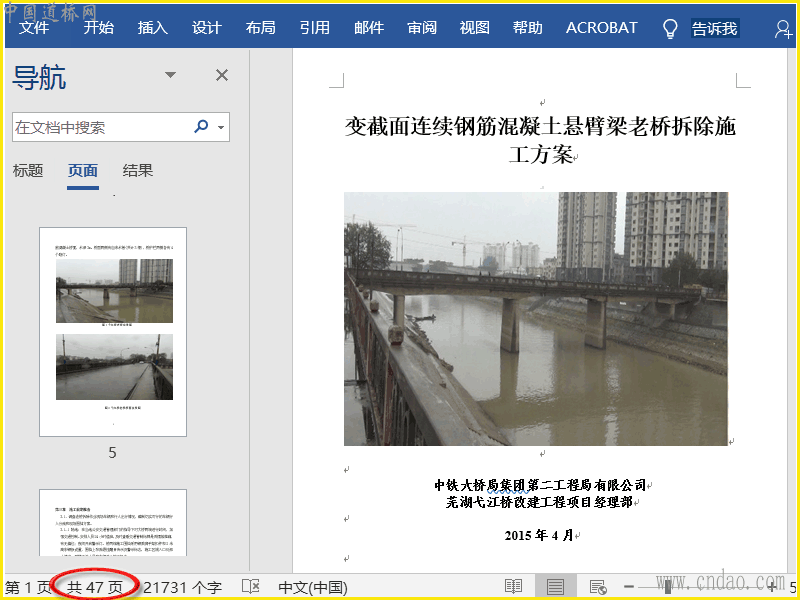Expand search options dropdown arrow
The height and width of the screenshot is (600, 800).
click(x=221, y=127)
